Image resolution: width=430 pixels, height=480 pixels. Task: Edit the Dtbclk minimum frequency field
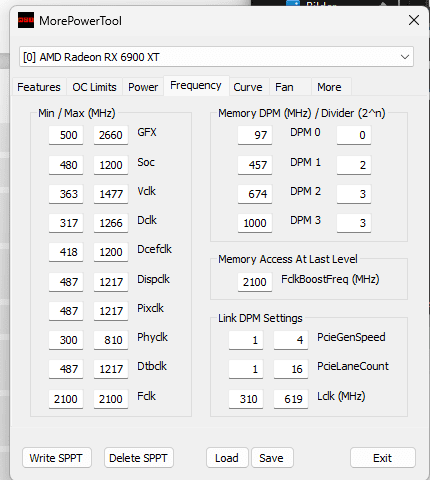point(66,369)
